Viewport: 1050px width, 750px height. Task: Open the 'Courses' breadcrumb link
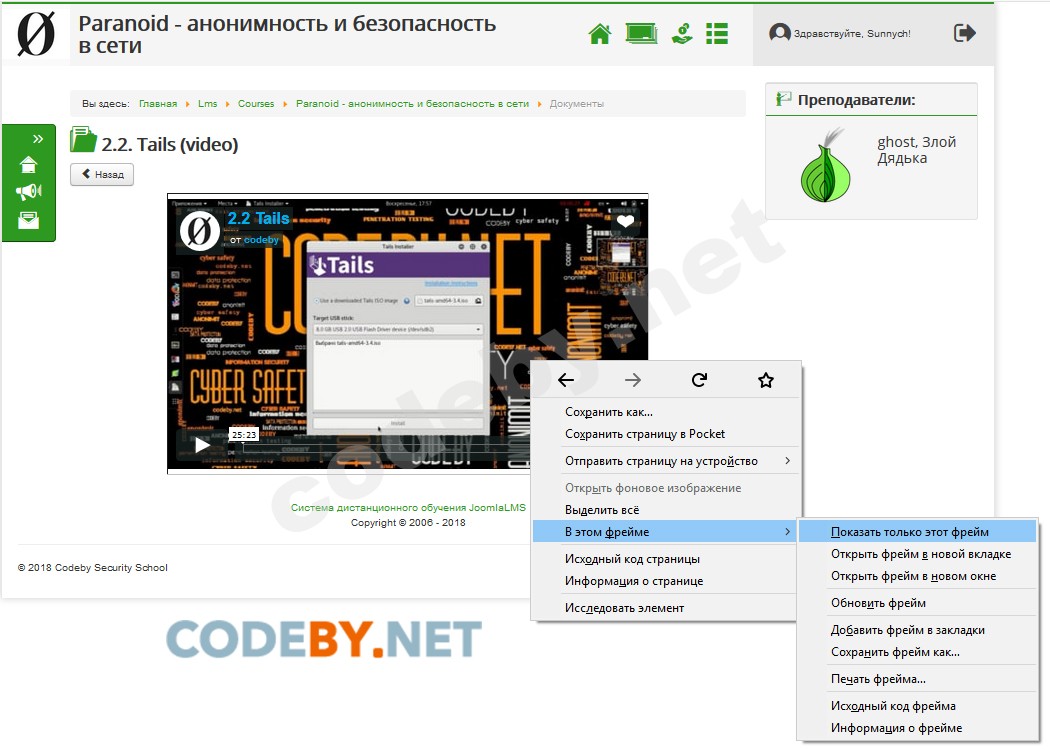click(x=256, y=104)
